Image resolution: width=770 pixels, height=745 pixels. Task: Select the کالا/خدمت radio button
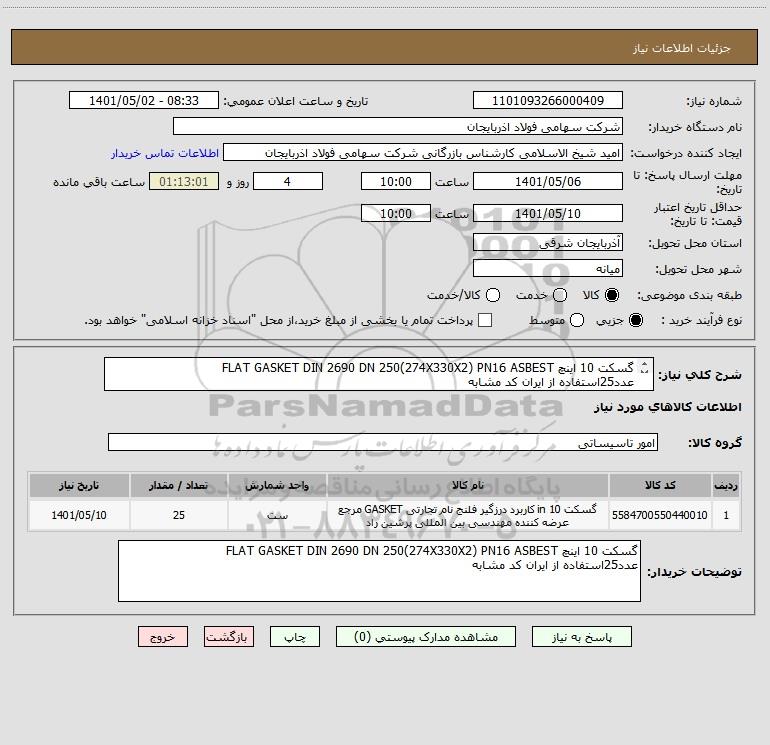493,295
